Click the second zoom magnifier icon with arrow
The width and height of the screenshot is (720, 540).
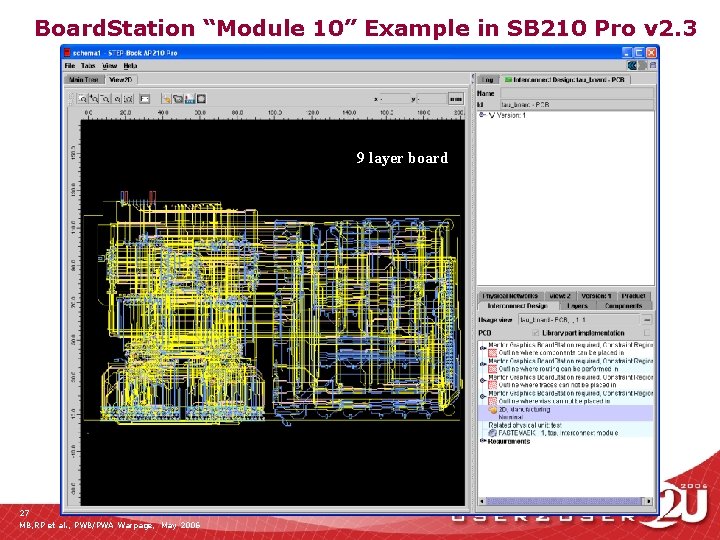[x=94, y=98]
